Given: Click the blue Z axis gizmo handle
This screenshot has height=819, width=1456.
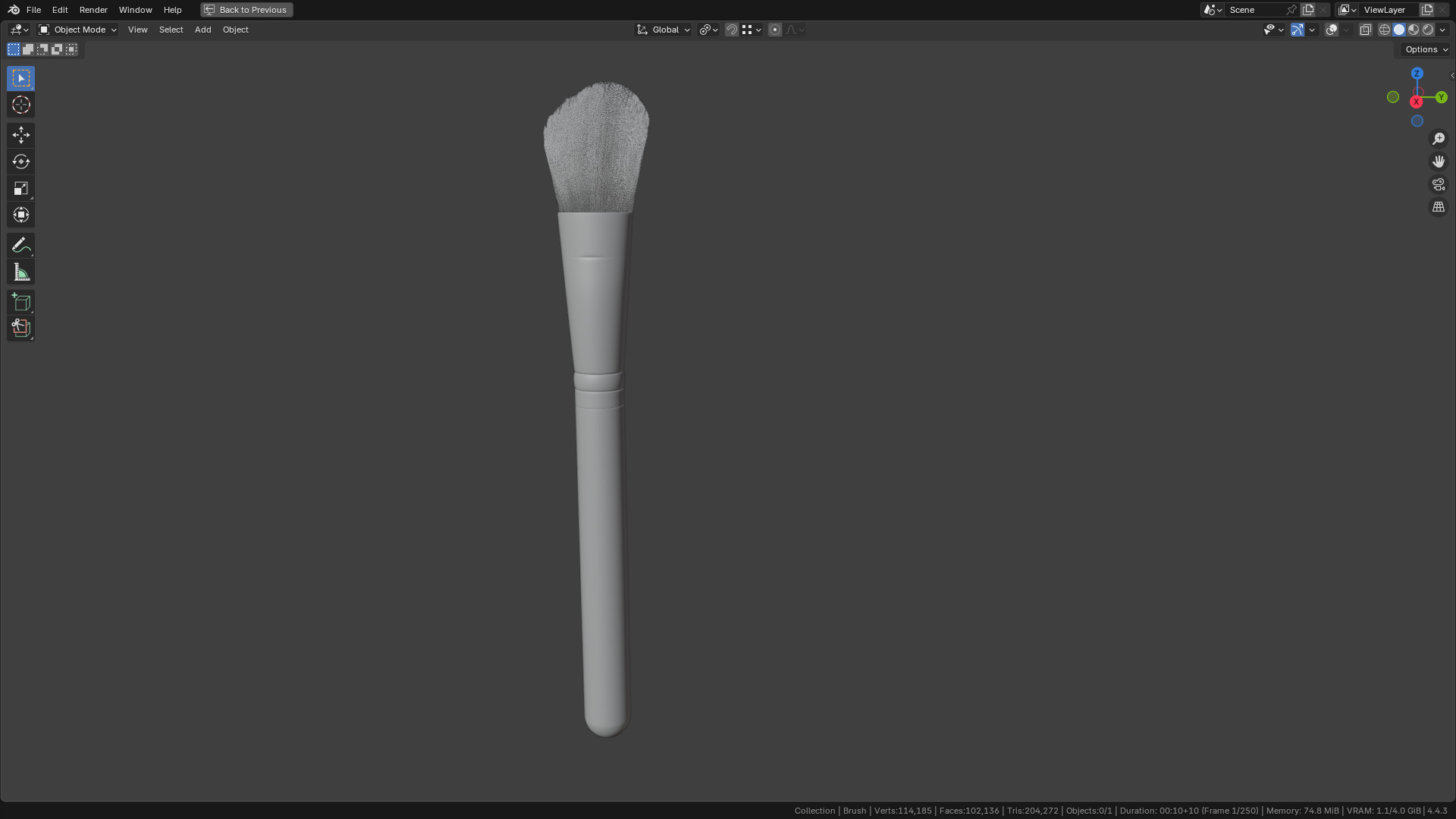Looking at the screenshot, I should point(1417,74).
